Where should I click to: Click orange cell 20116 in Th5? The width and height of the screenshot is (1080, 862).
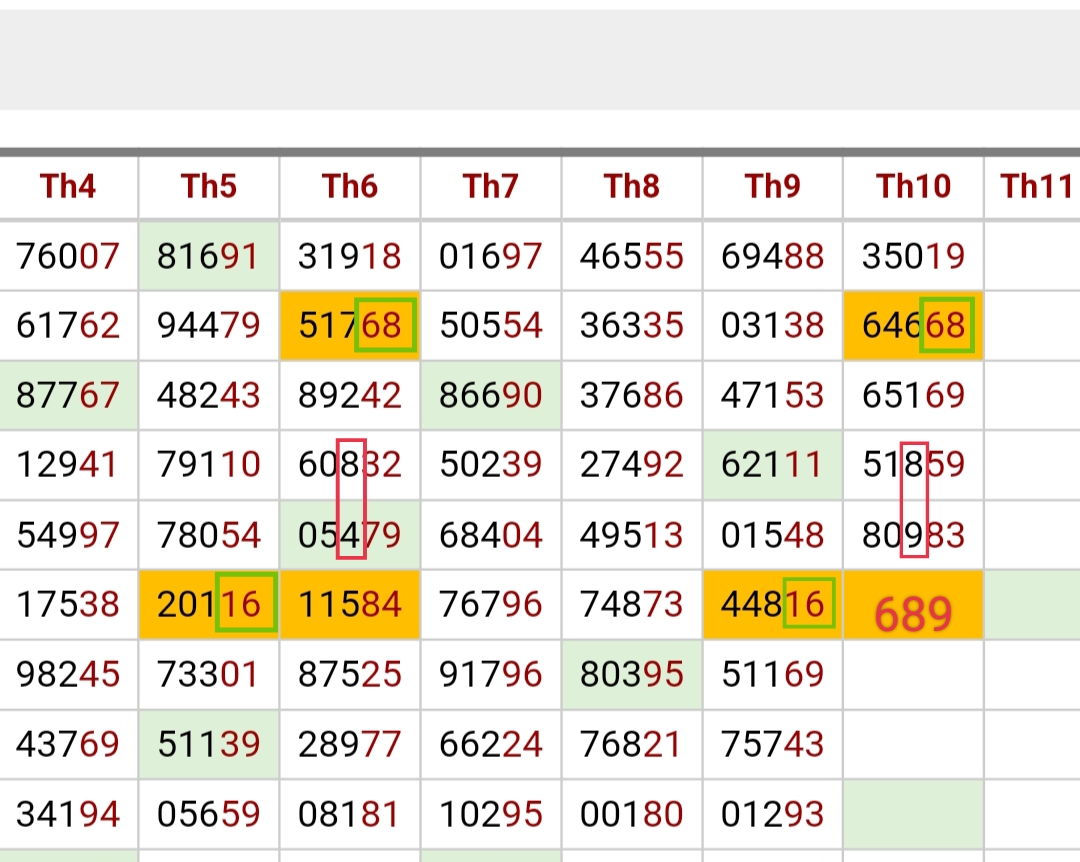point(209,605)
